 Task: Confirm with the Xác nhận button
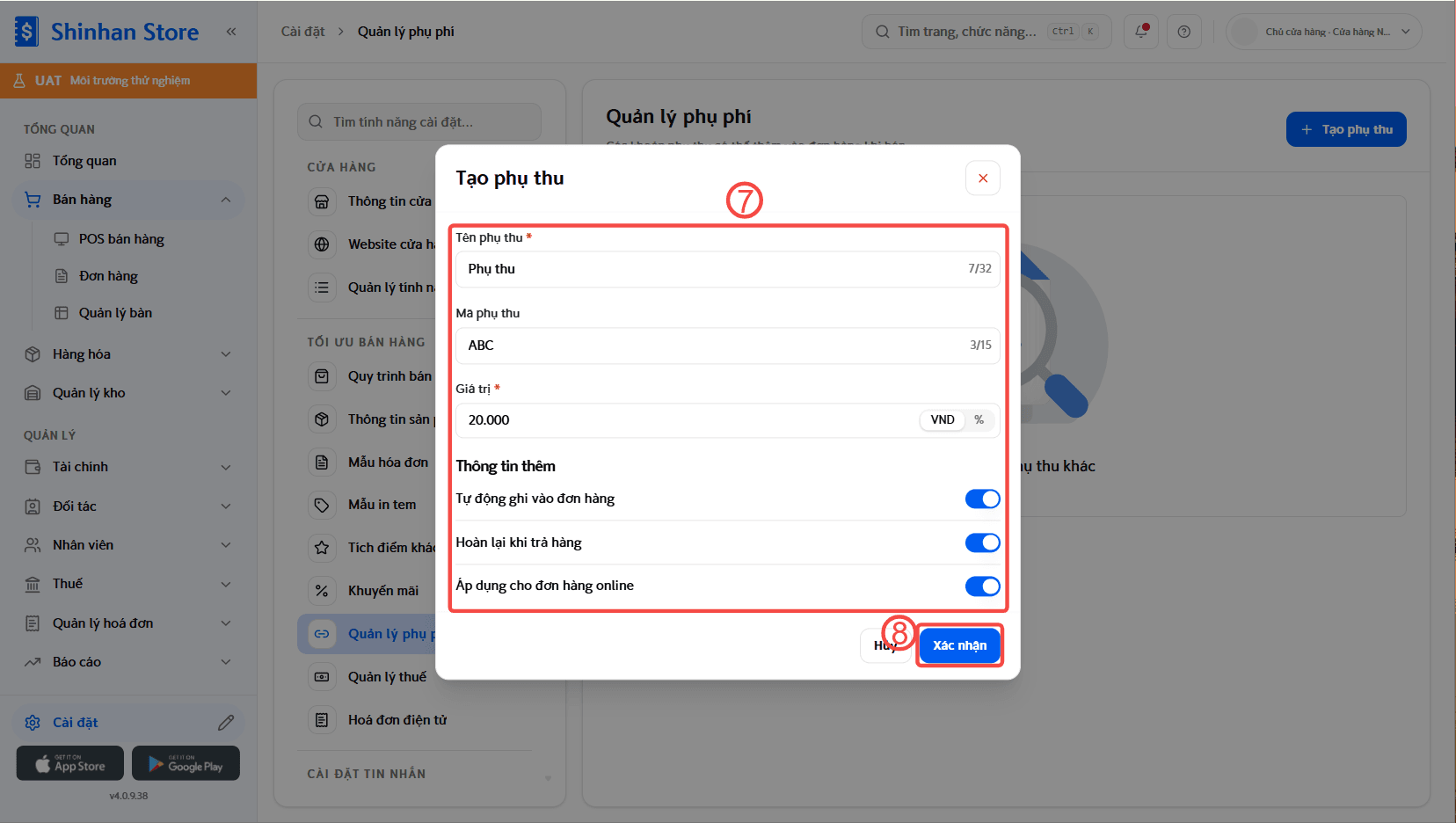pyautogui.click(x=959, y=645)
